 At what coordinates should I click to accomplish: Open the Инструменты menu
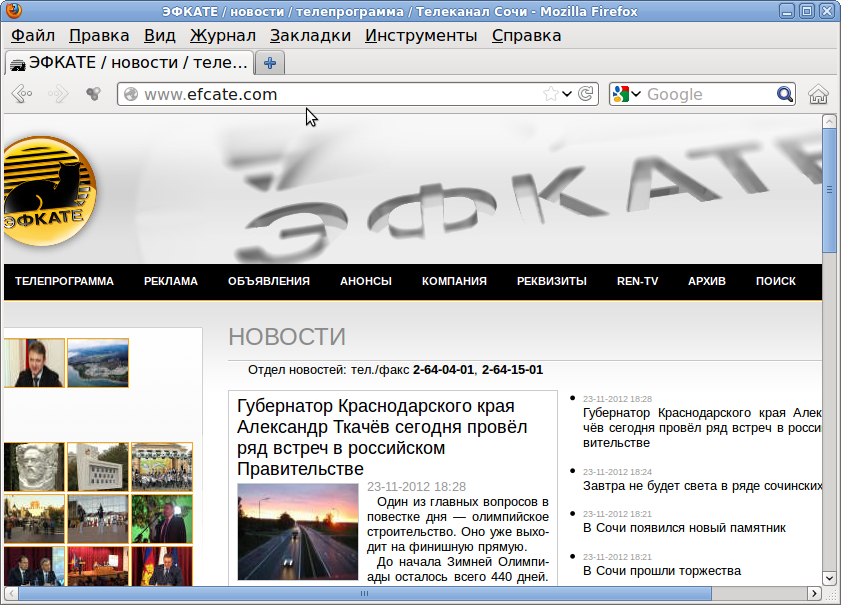[x=420, y=35]
